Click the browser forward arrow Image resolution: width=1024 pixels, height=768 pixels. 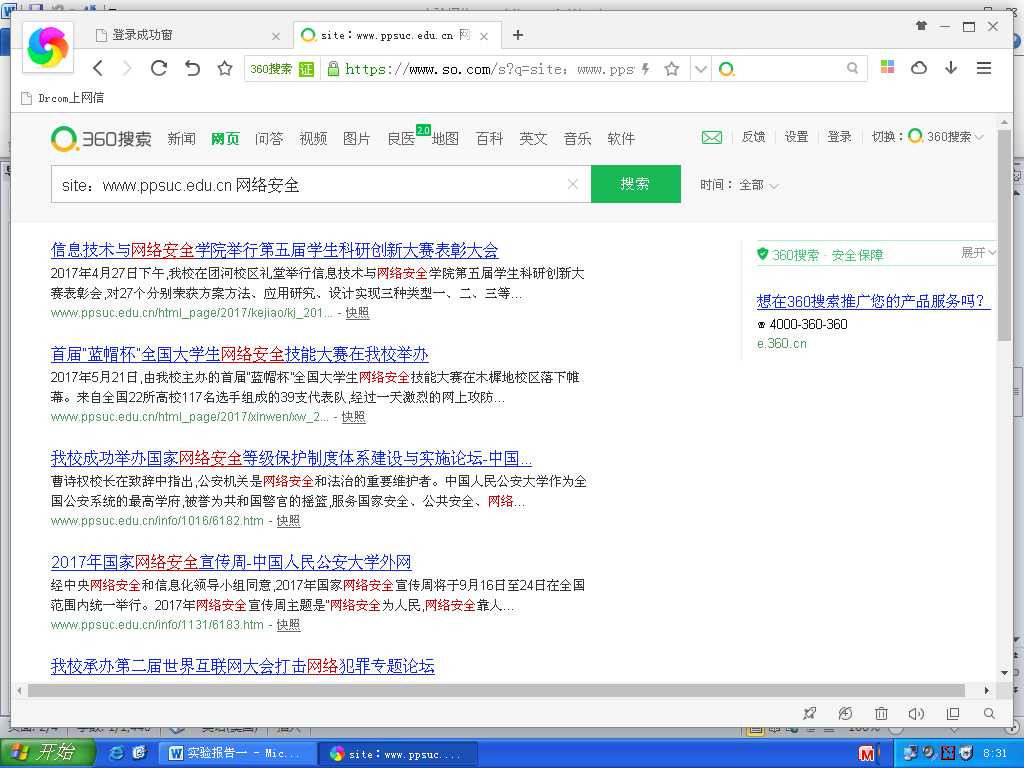[127, 68]
